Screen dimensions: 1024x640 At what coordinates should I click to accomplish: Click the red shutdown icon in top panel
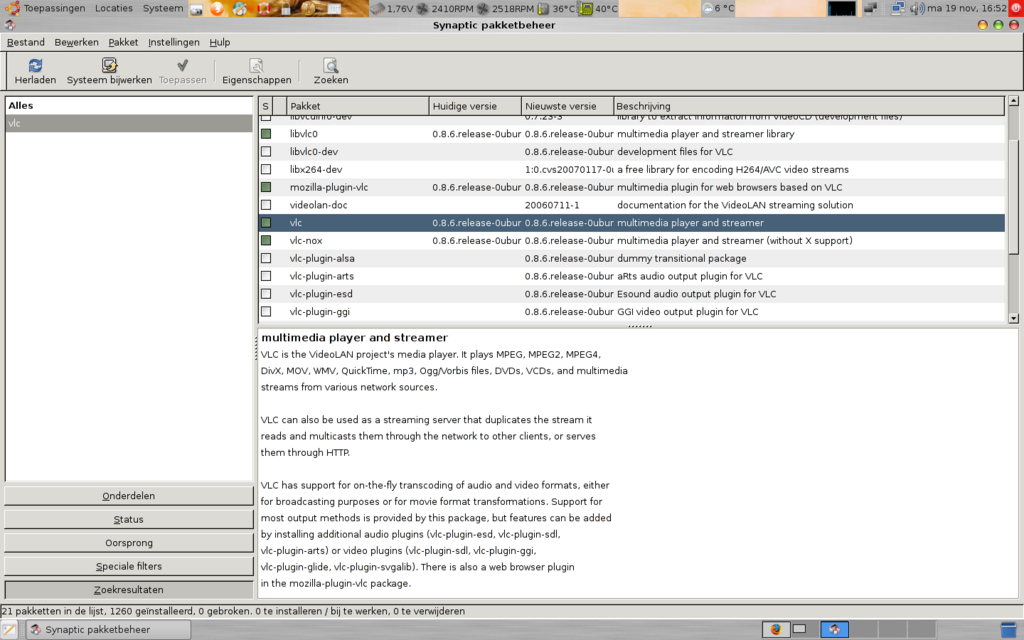pos(1014,9)
